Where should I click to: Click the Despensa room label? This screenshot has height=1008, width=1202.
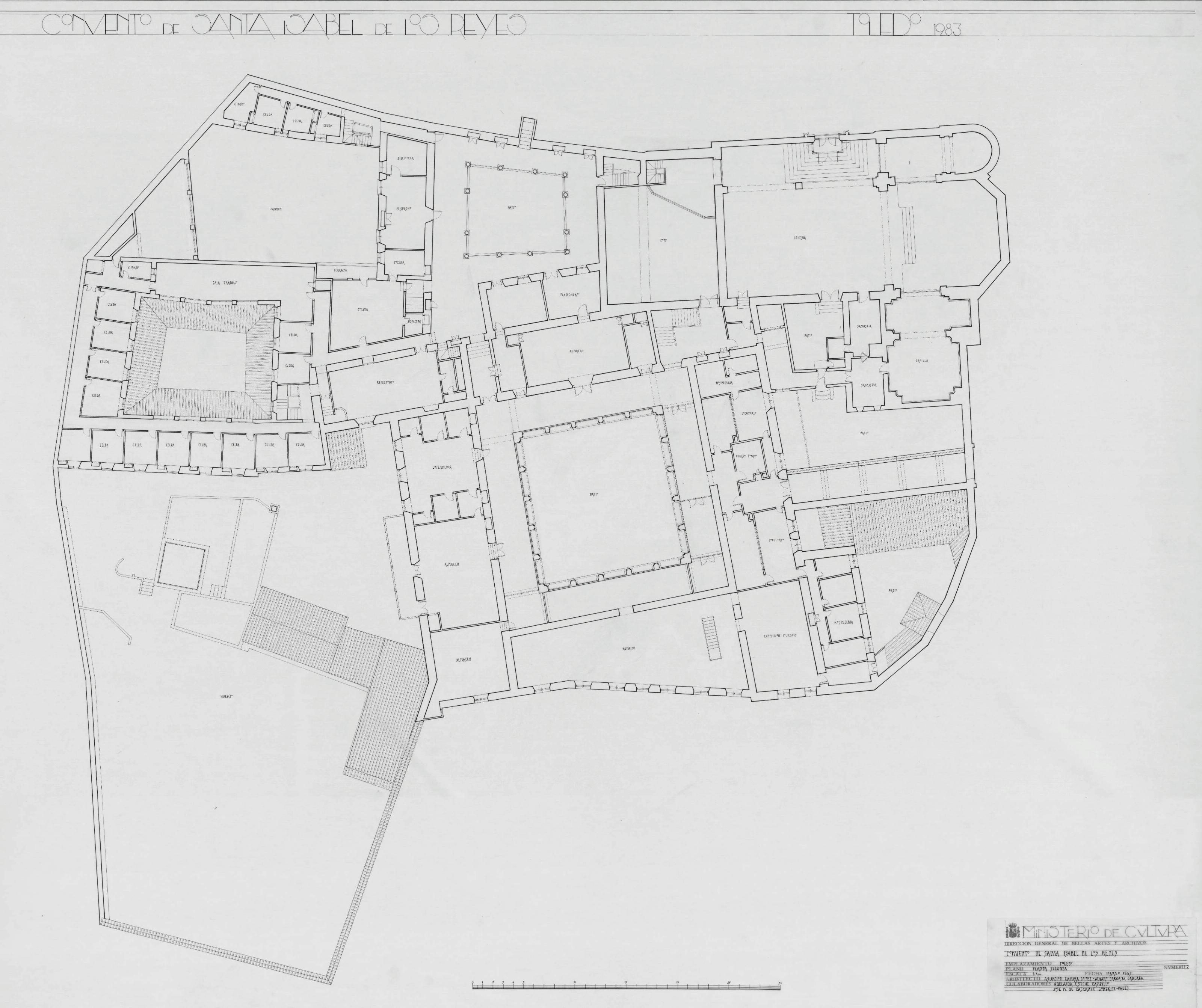point(414,321)
